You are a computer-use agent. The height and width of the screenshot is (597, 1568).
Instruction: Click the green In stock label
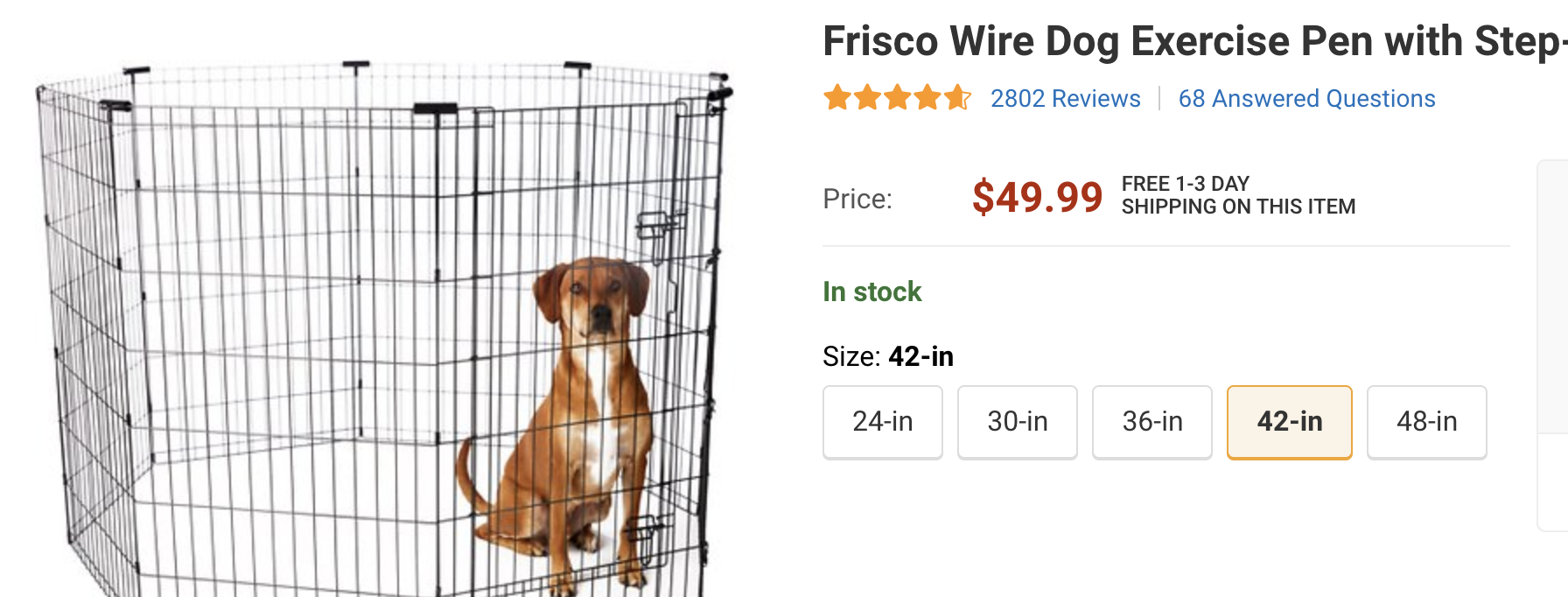click(x=871, y=291)
